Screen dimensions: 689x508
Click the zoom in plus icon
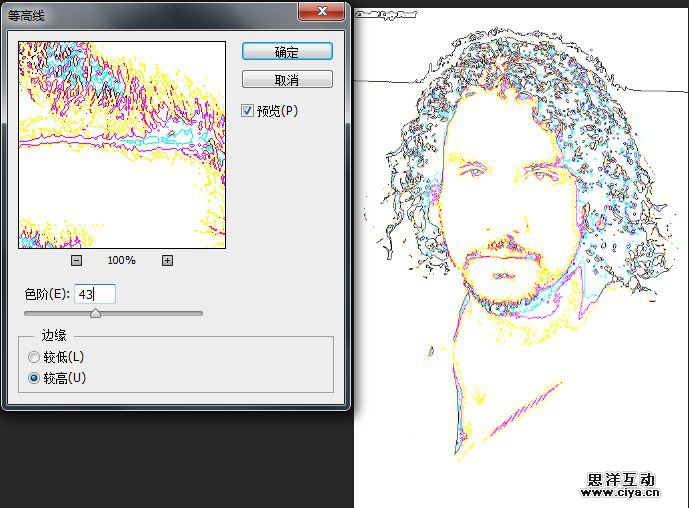point(167,260)
